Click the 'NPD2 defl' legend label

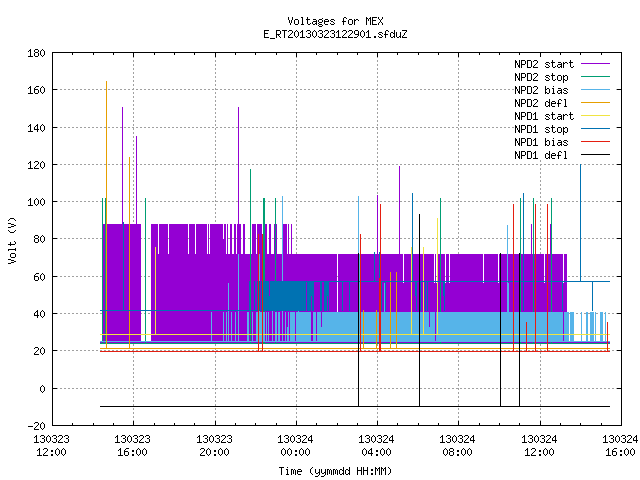coord(541,103)
